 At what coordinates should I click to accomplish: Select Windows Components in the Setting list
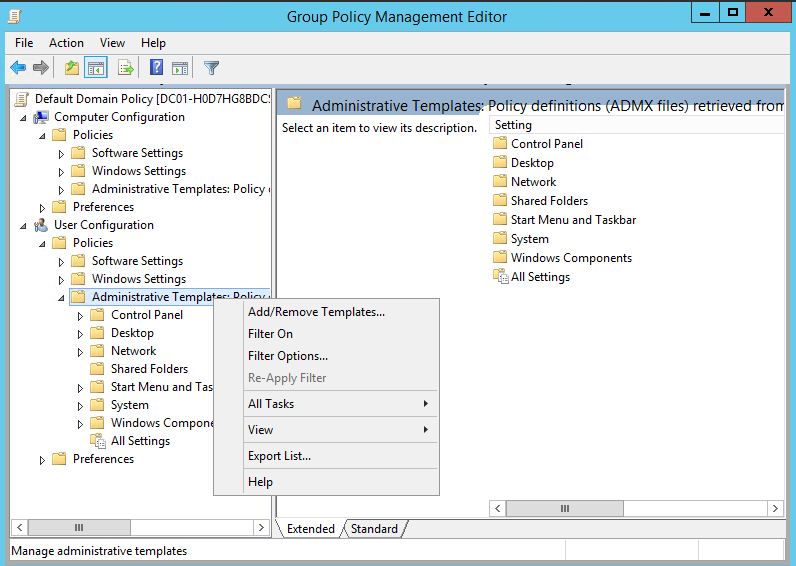click(571, 258)
